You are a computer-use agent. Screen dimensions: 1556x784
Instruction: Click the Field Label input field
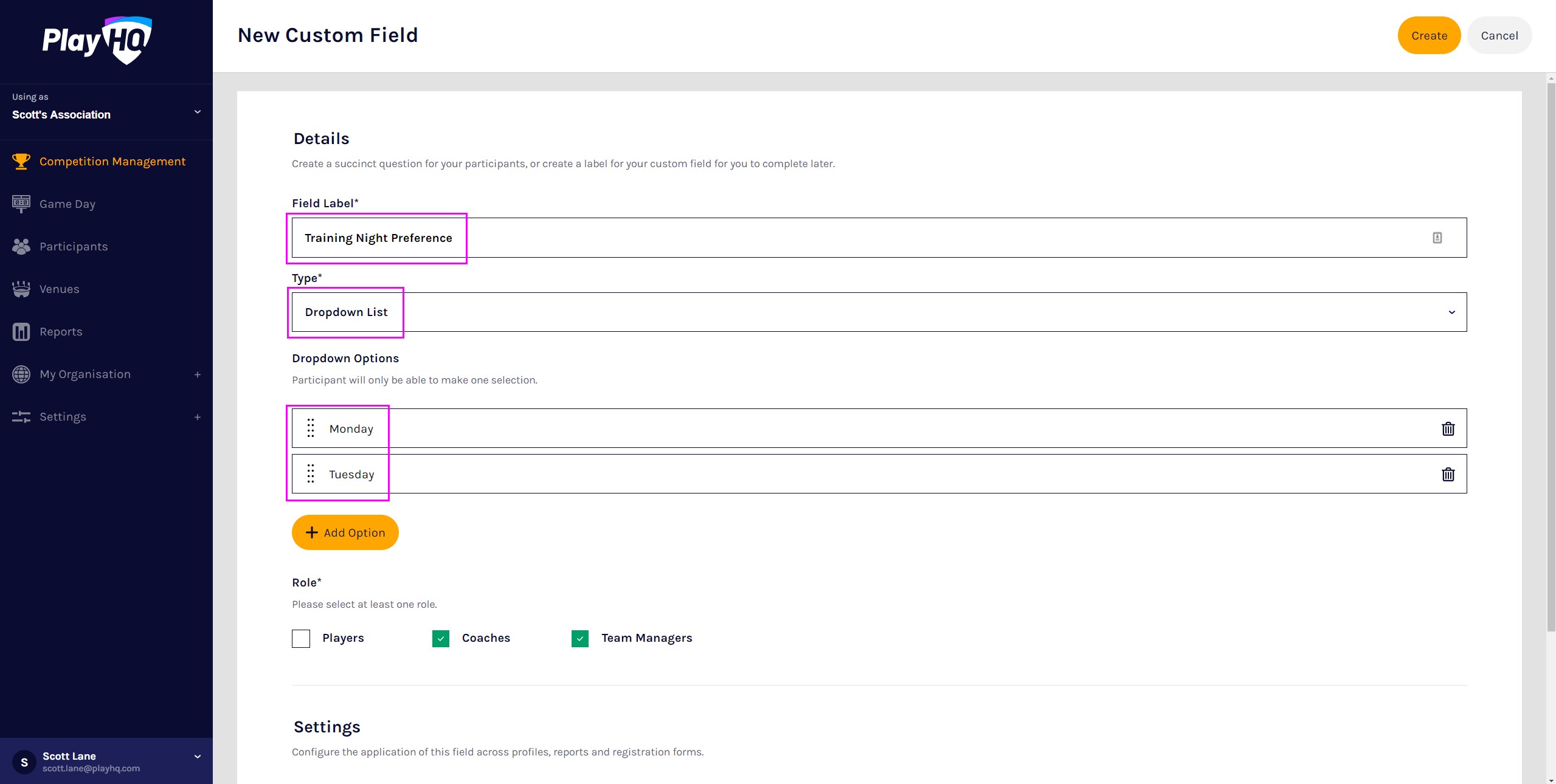click(879, 238)
